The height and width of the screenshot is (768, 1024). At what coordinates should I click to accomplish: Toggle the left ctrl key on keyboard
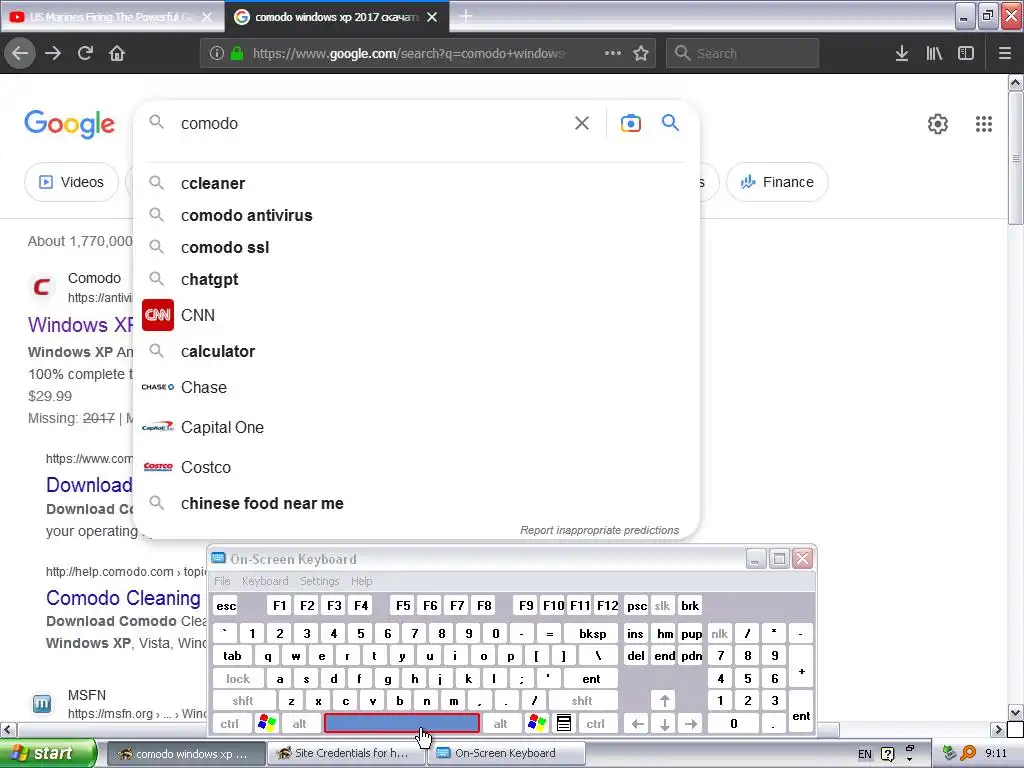pos(229,723)
